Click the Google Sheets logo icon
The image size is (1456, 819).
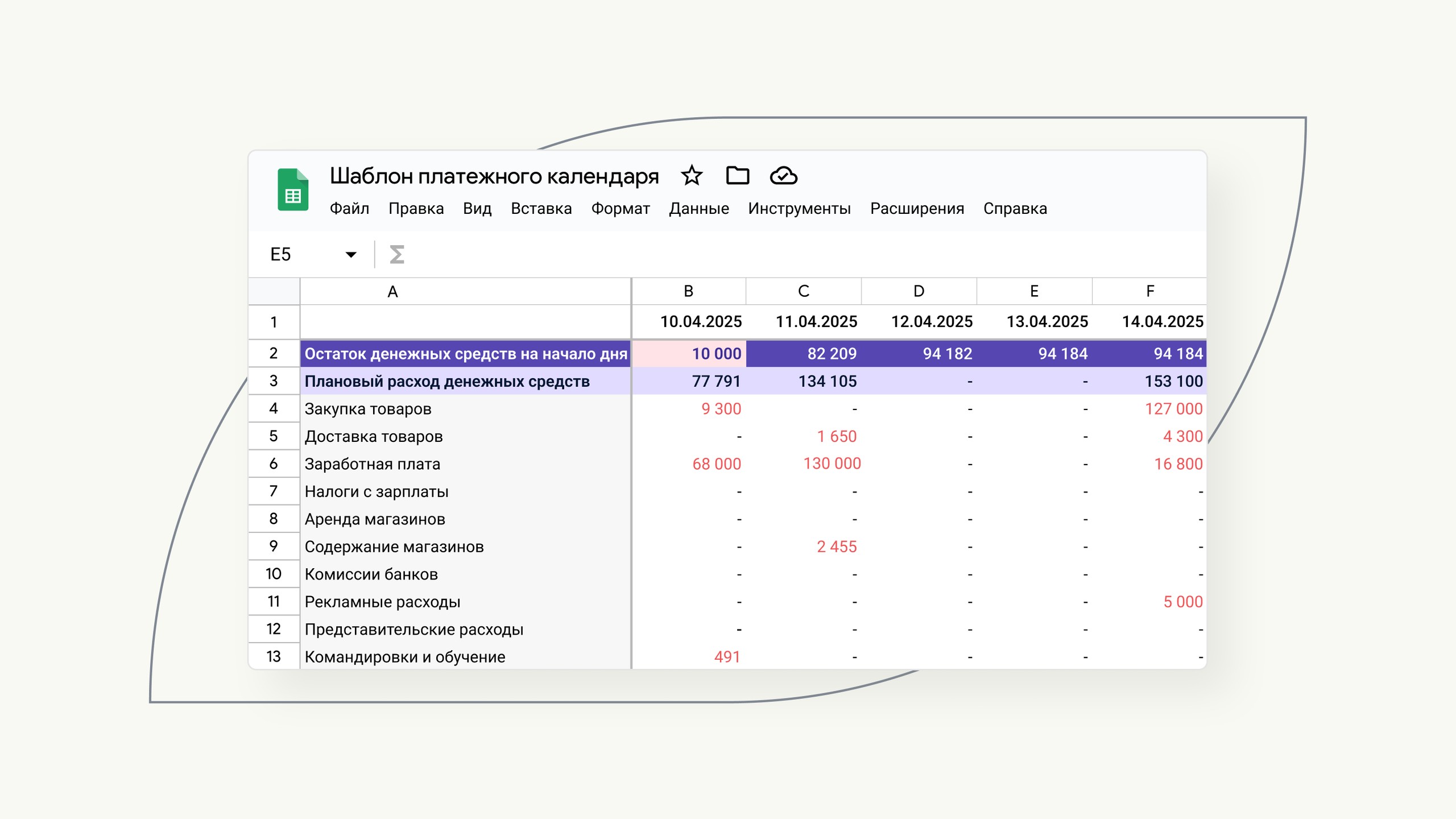click(293, 190)
